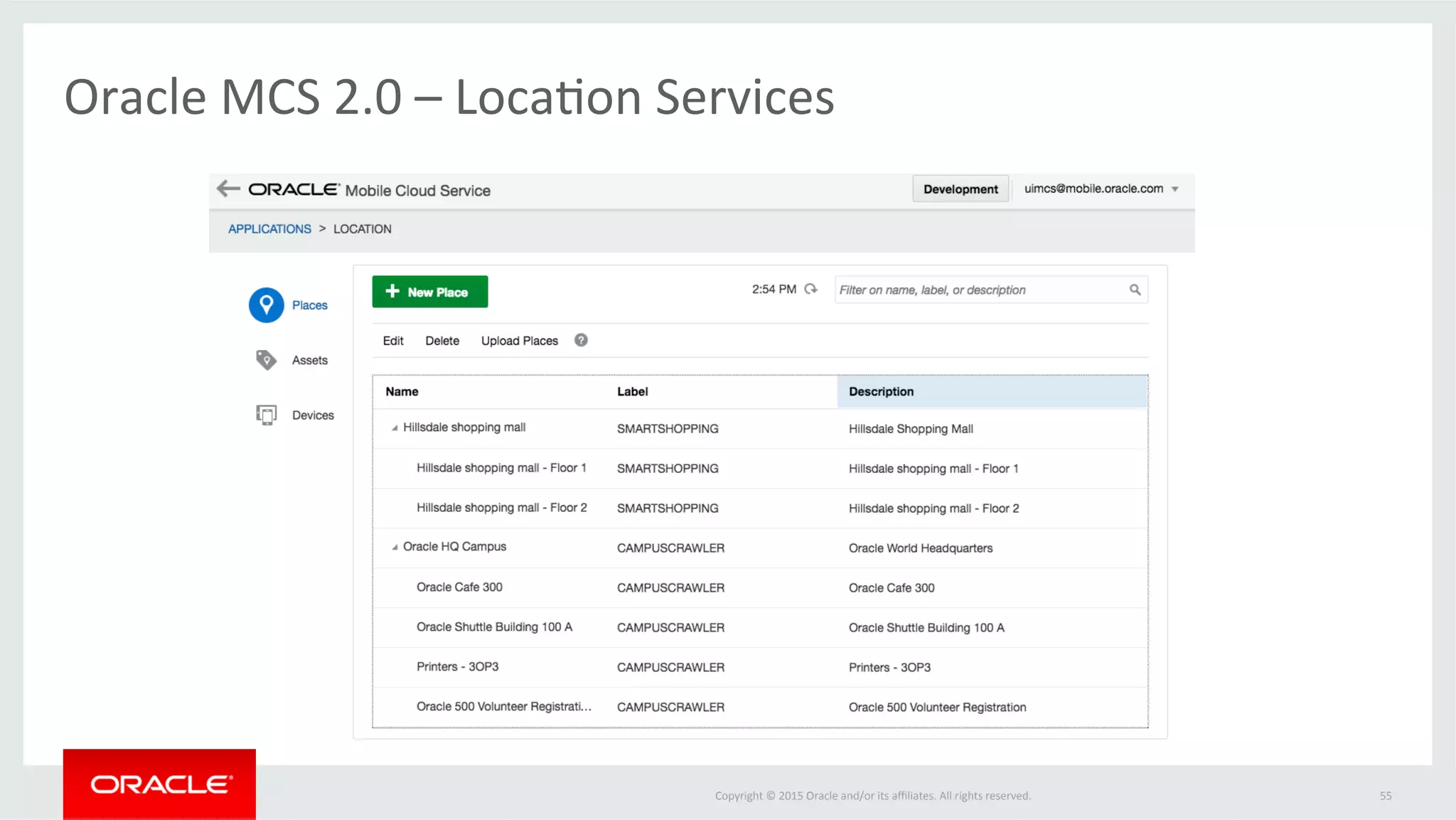Screen dimensions: 1456x820
Task: Click Hillsdale shopping mall - Floor 2 description cell
Action: point(933,508)
